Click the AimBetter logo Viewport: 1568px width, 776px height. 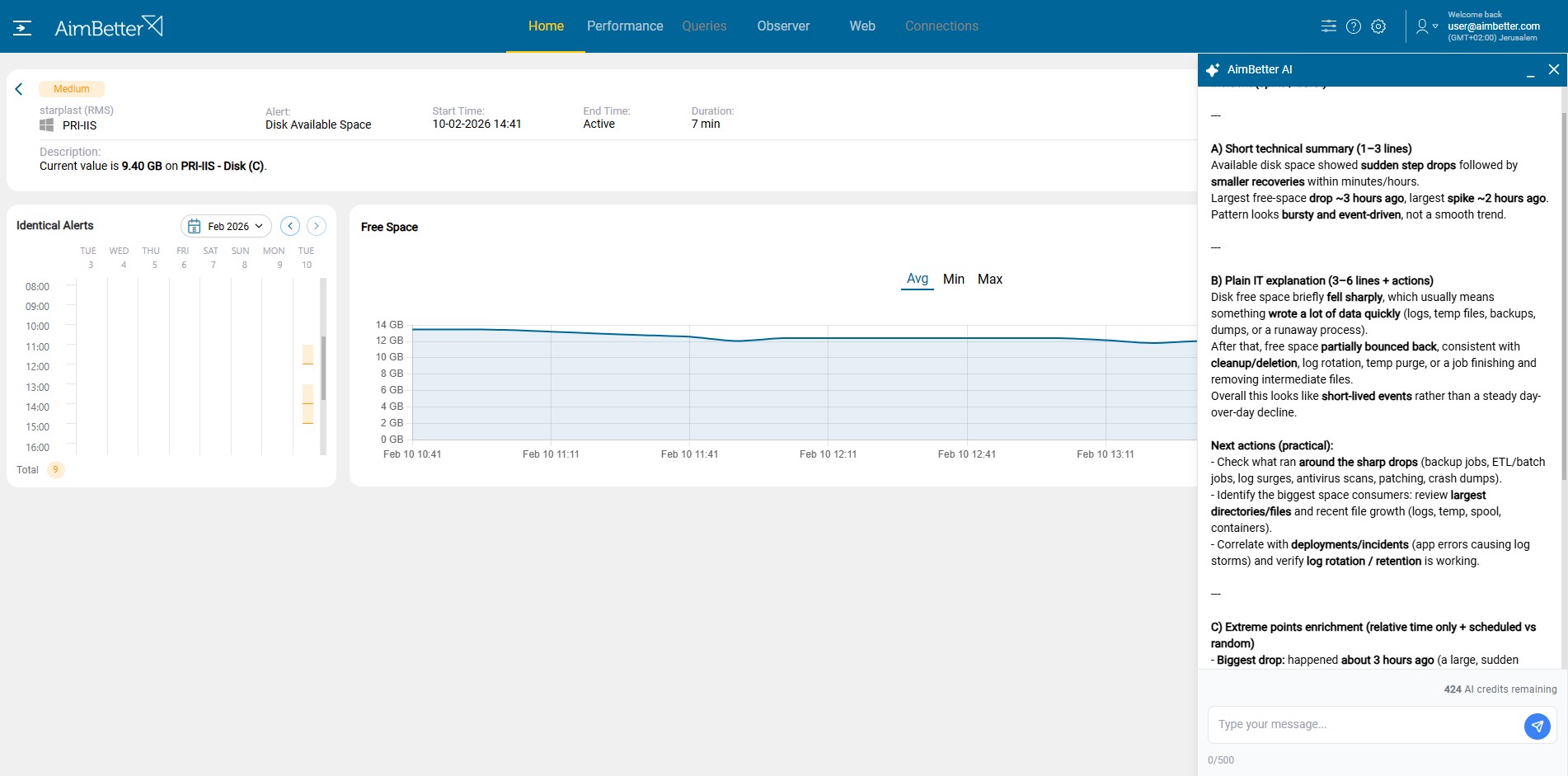click(108, 27)
